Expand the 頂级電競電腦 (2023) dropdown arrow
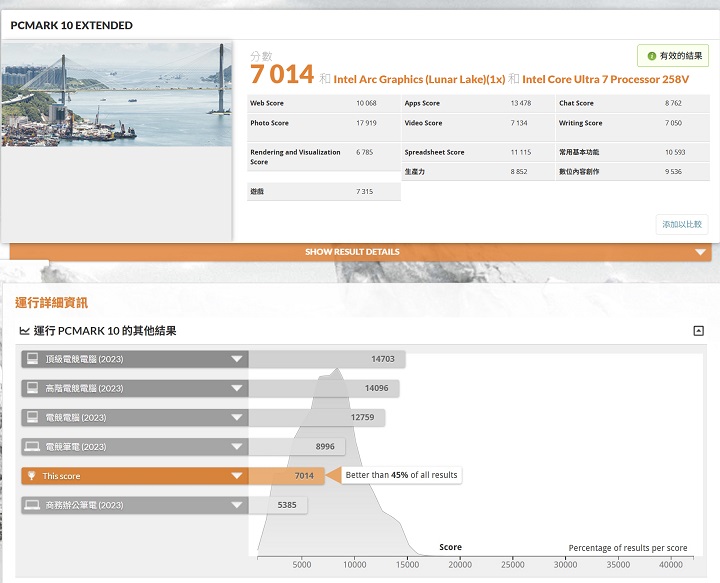Image resolution: width=720 pixels, height=583 pixels. pos(237,359)
